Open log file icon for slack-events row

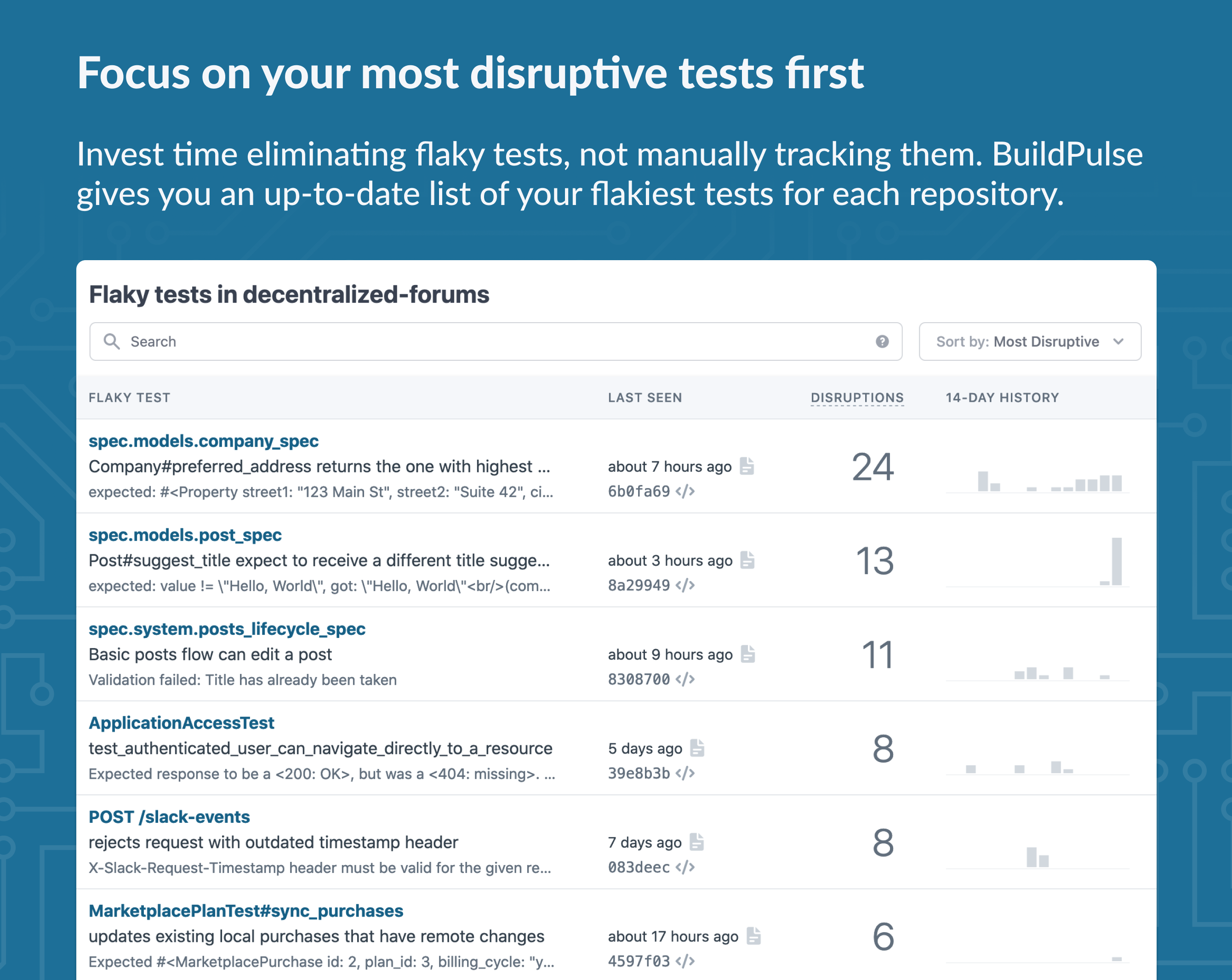point(696,842)
